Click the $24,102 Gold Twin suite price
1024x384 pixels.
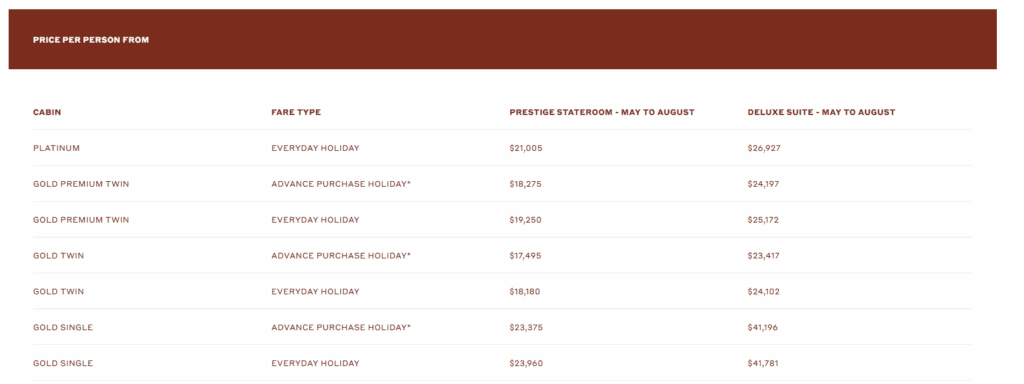pos(763,292)
